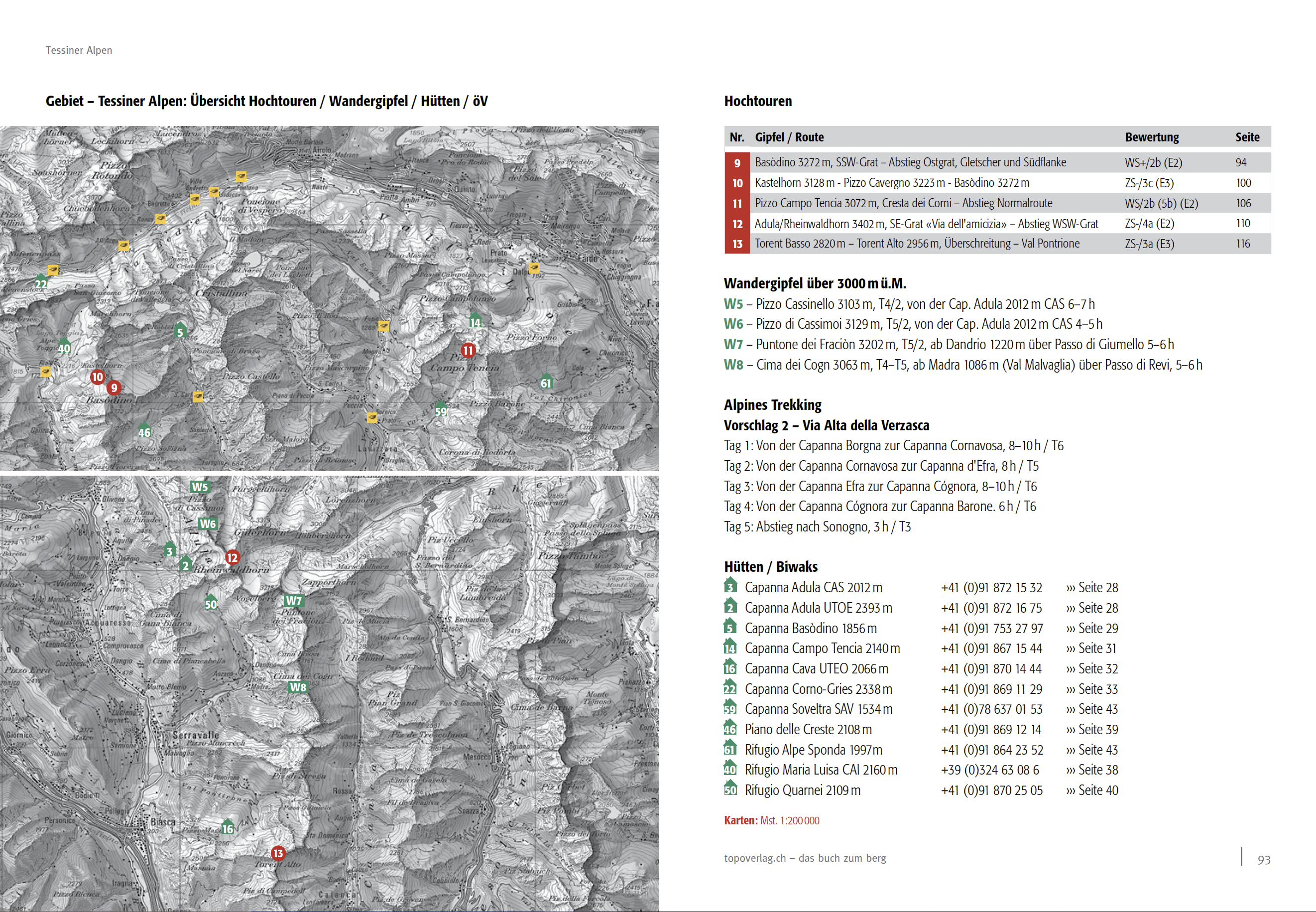The width and height of the screenshot is (1316, 912).
Task: Select green hut marker 2 on map
Action: pyautogui.click(x=185, y=564)
